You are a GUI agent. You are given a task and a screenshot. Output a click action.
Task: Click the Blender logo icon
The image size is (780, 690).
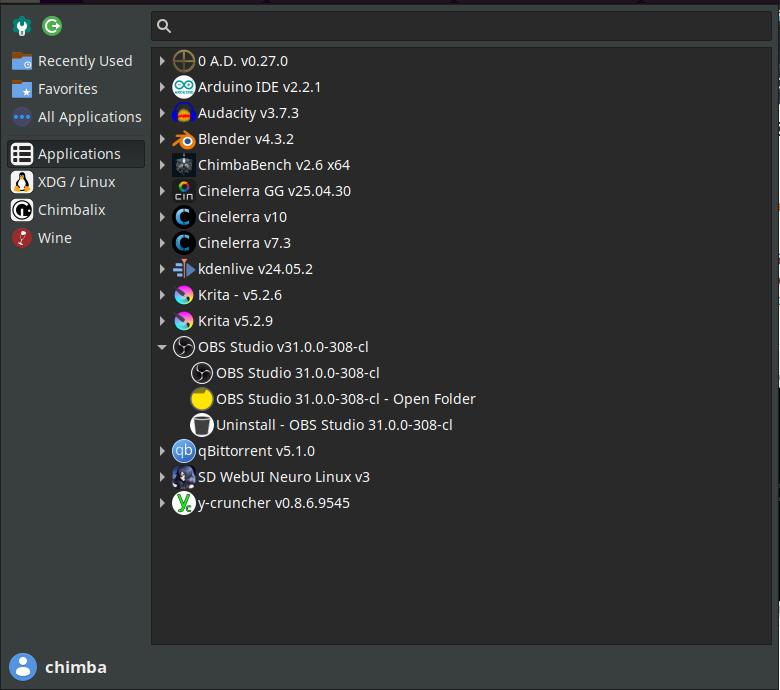[184, 139]
